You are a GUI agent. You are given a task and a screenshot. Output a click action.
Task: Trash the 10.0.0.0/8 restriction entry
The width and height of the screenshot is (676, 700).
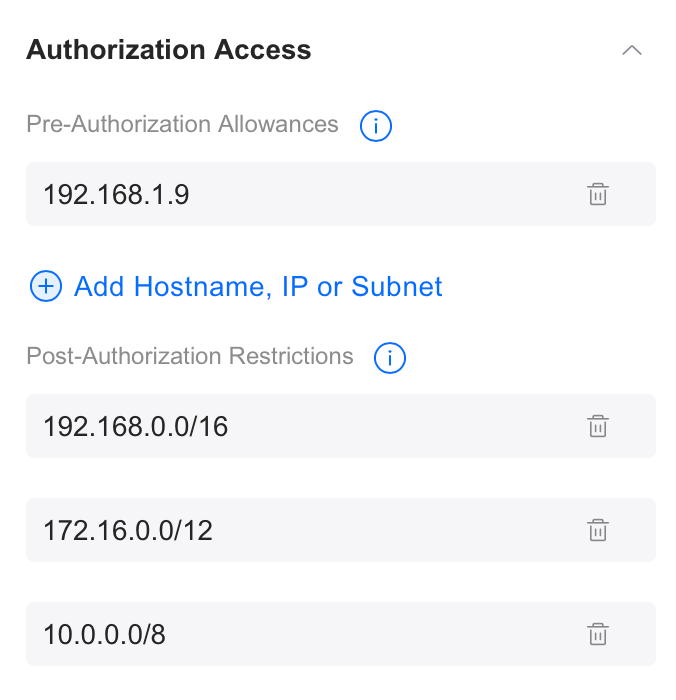[597, 634]
